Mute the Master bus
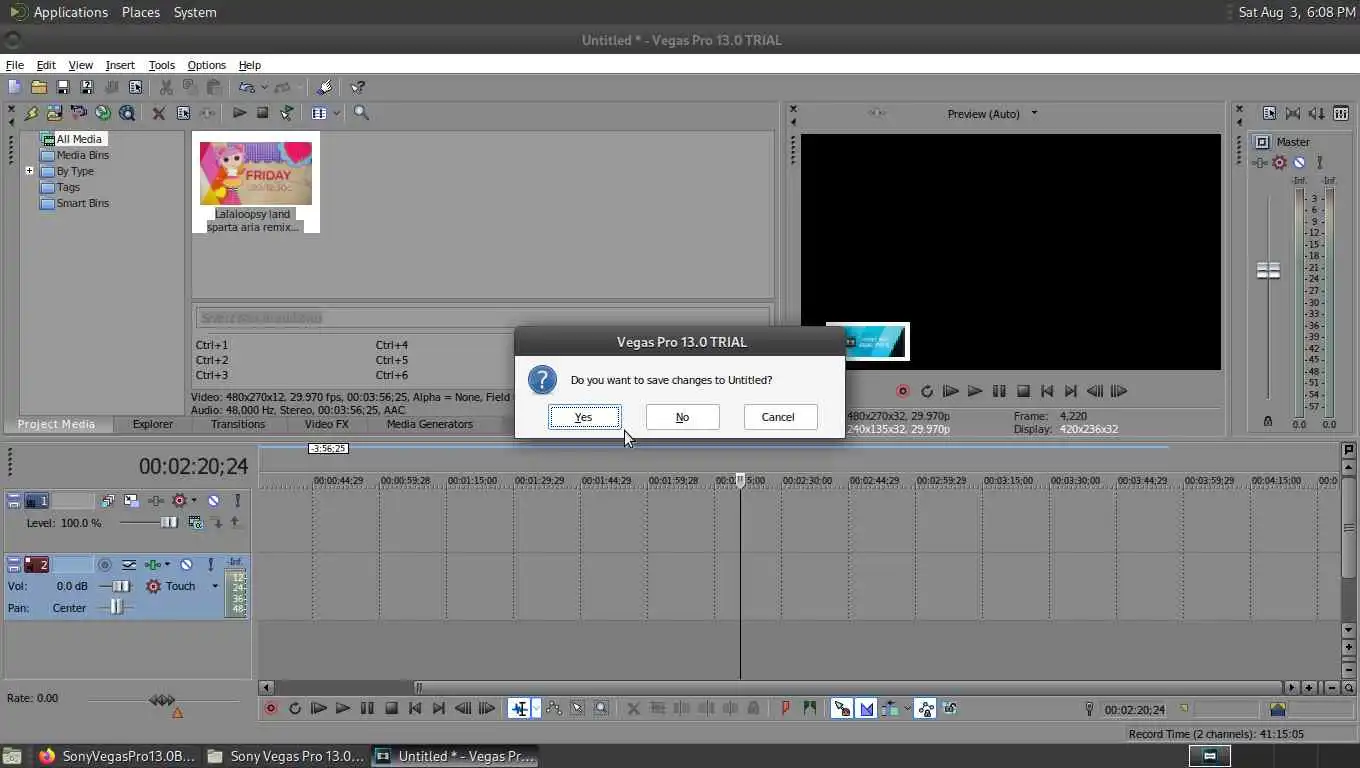The height and width of the screenshot is (768, 1360). (x=1299, y=162)
